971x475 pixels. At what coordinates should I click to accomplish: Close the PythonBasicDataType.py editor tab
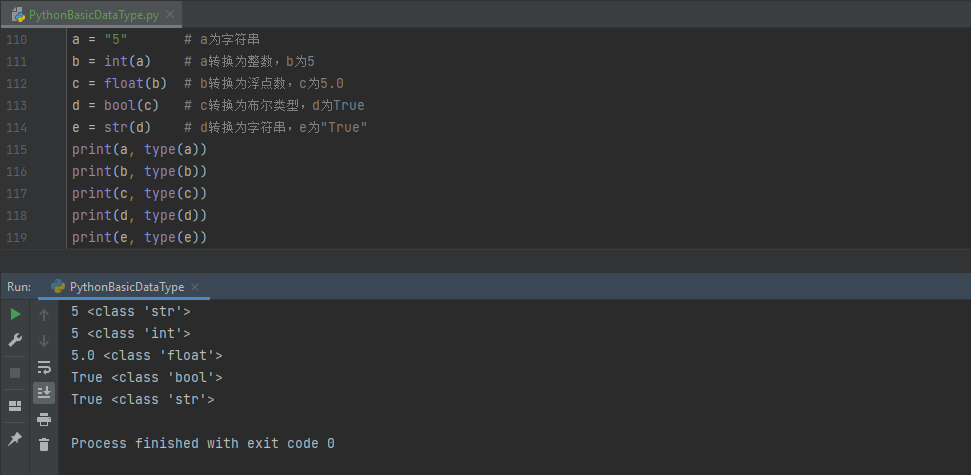(x=173, y=15)
